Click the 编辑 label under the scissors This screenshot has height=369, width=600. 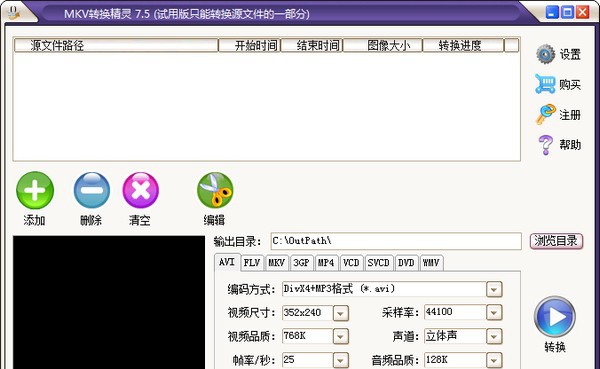tap(214, 220)
